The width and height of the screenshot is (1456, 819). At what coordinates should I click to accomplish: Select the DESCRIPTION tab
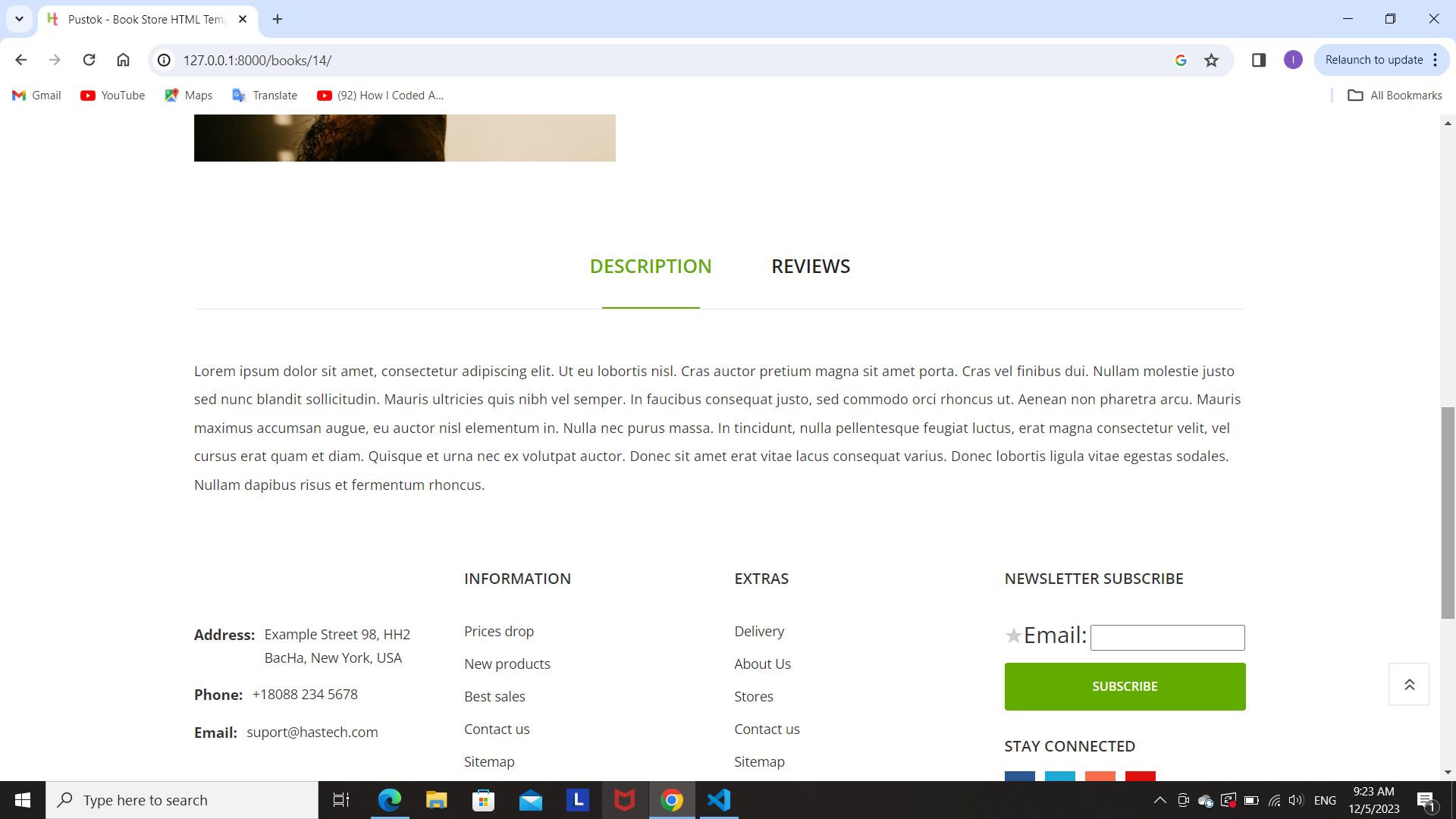(x=650, y=266)
